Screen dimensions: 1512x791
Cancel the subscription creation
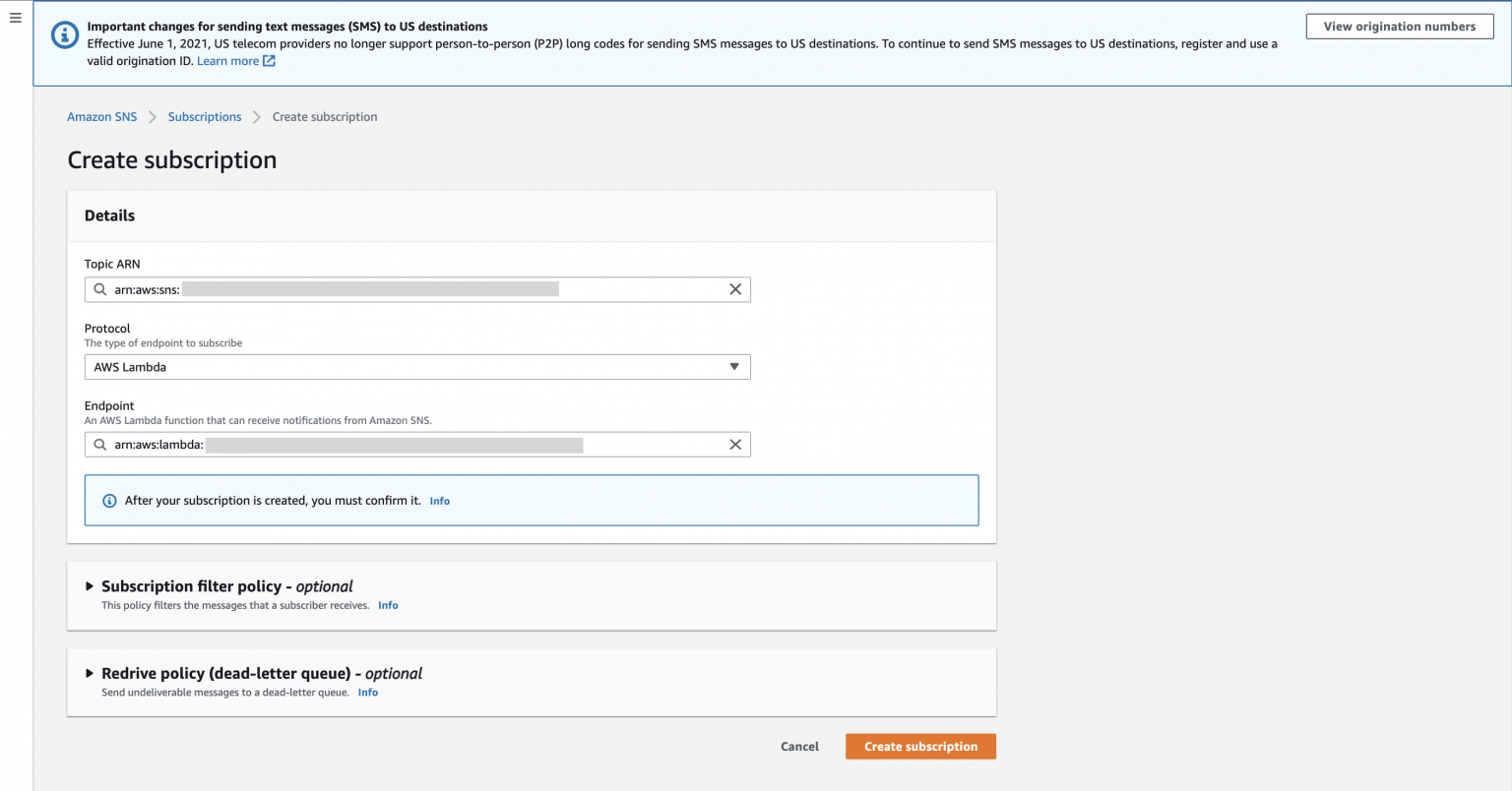pos(799,746)
